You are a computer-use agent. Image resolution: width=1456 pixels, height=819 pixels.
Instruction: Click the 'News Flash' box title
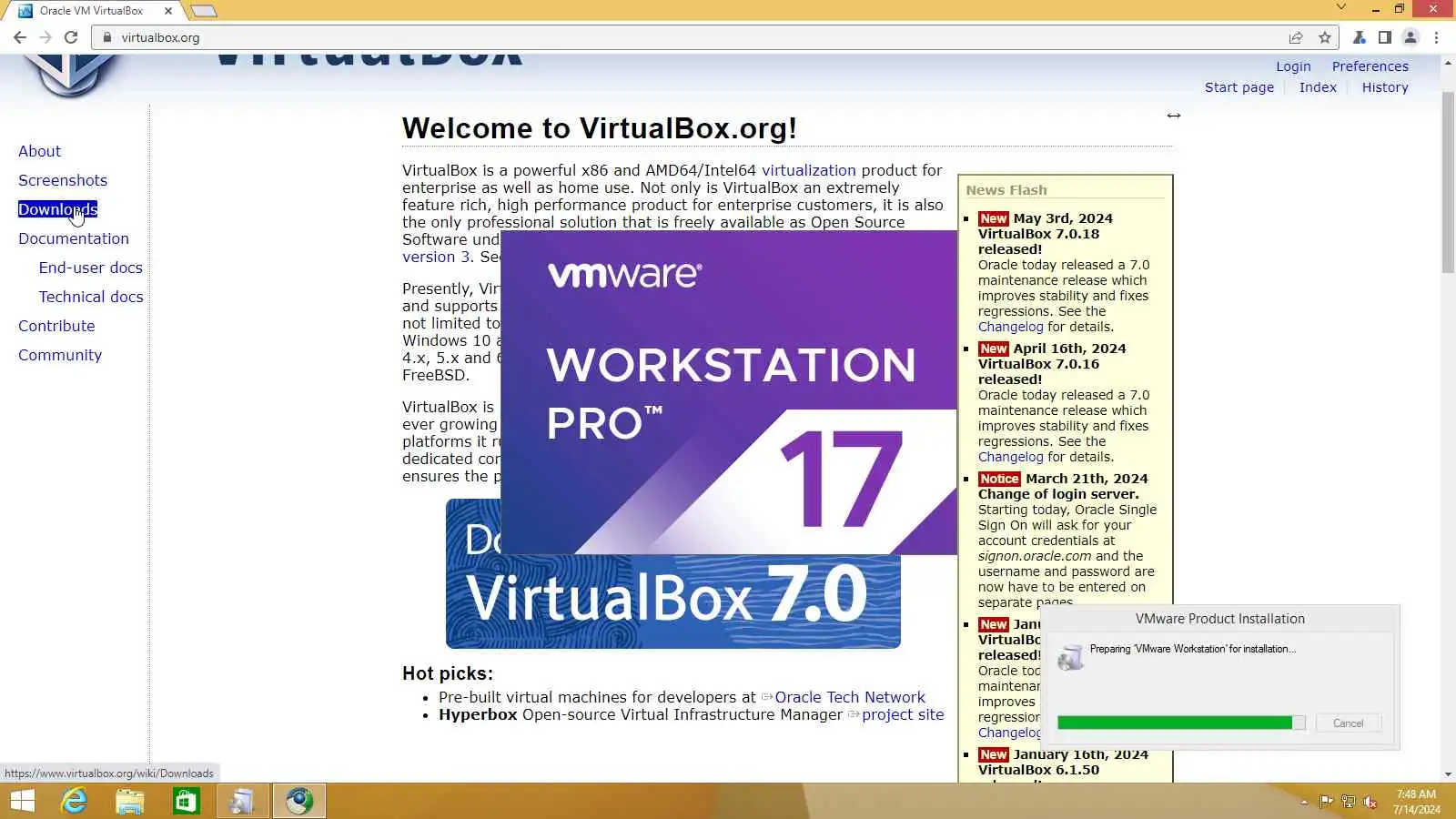pyautogui.click(x=1006, y=190)
